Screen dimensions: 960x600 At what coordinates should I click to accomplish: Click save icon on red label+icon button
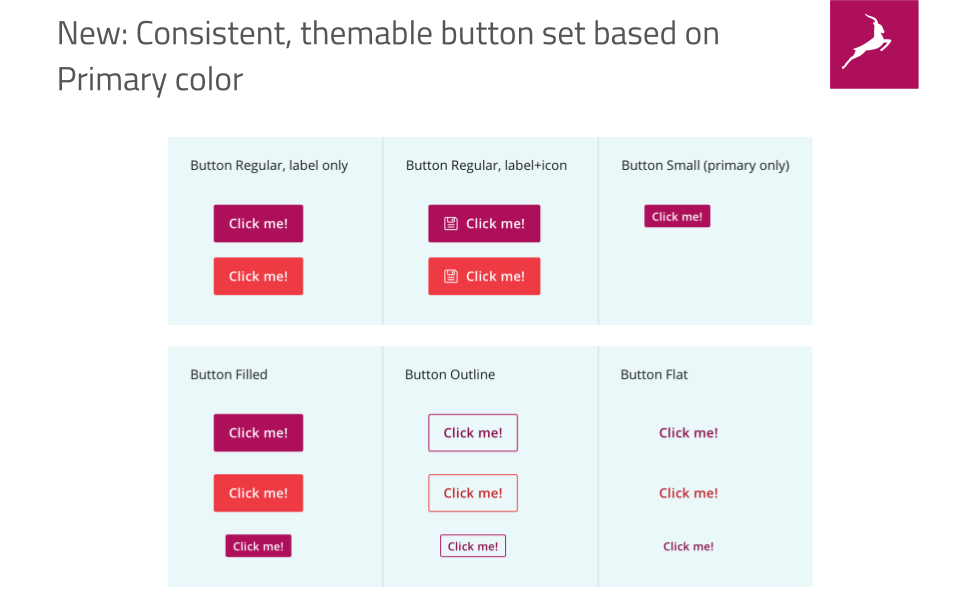pos(451,276)
